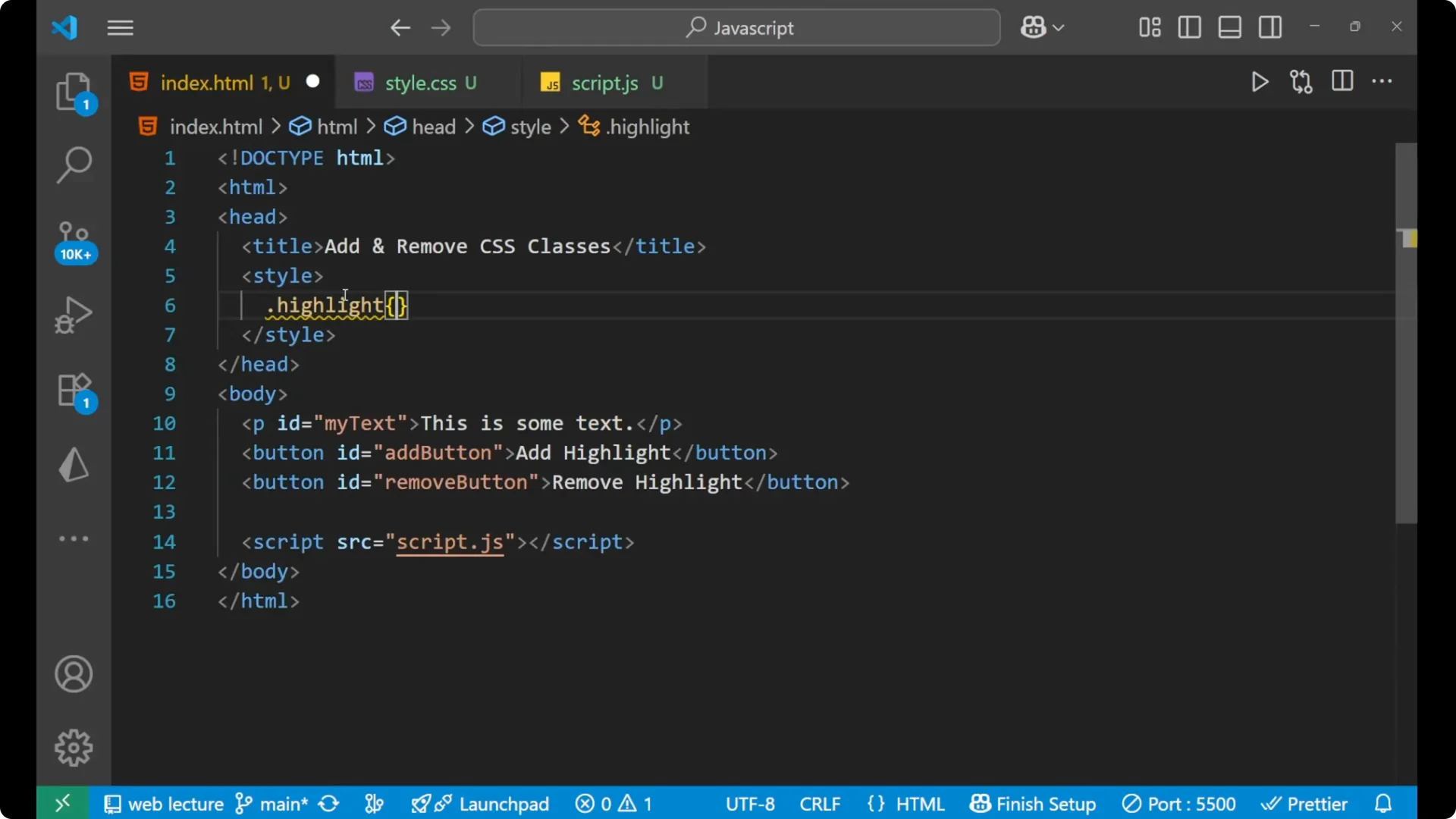Open the Run and Debug view
The image size is (1456, 819).
74,314
